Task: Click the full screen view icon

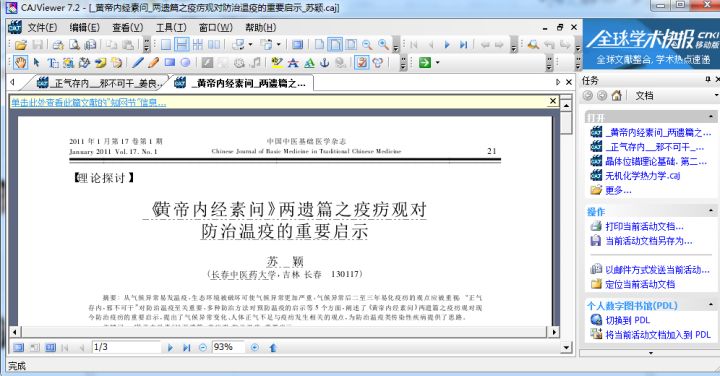Action: point(298,45)
